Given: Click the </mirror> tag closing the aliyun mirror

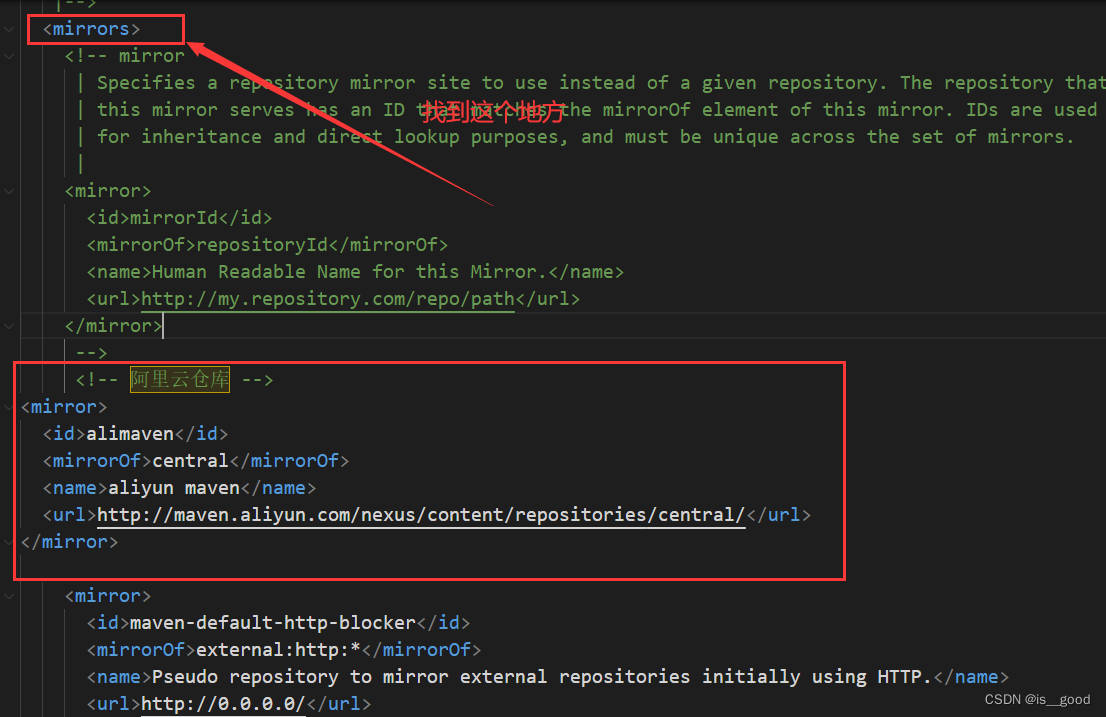Looking at the screenshot, I should (x=70, y=541).
